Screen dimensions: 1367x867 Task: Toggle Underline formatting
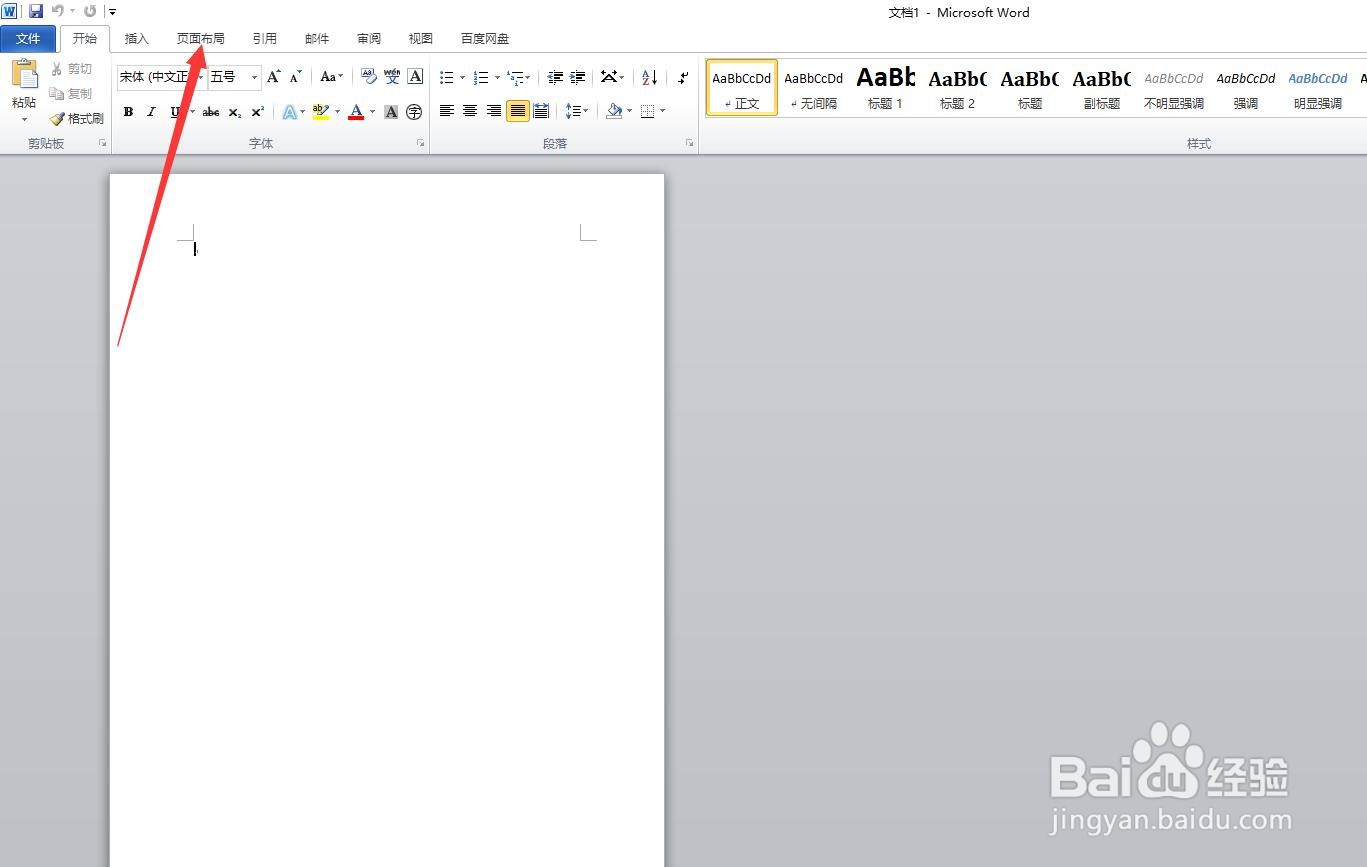pyautogui.click(x=175, y=112)
